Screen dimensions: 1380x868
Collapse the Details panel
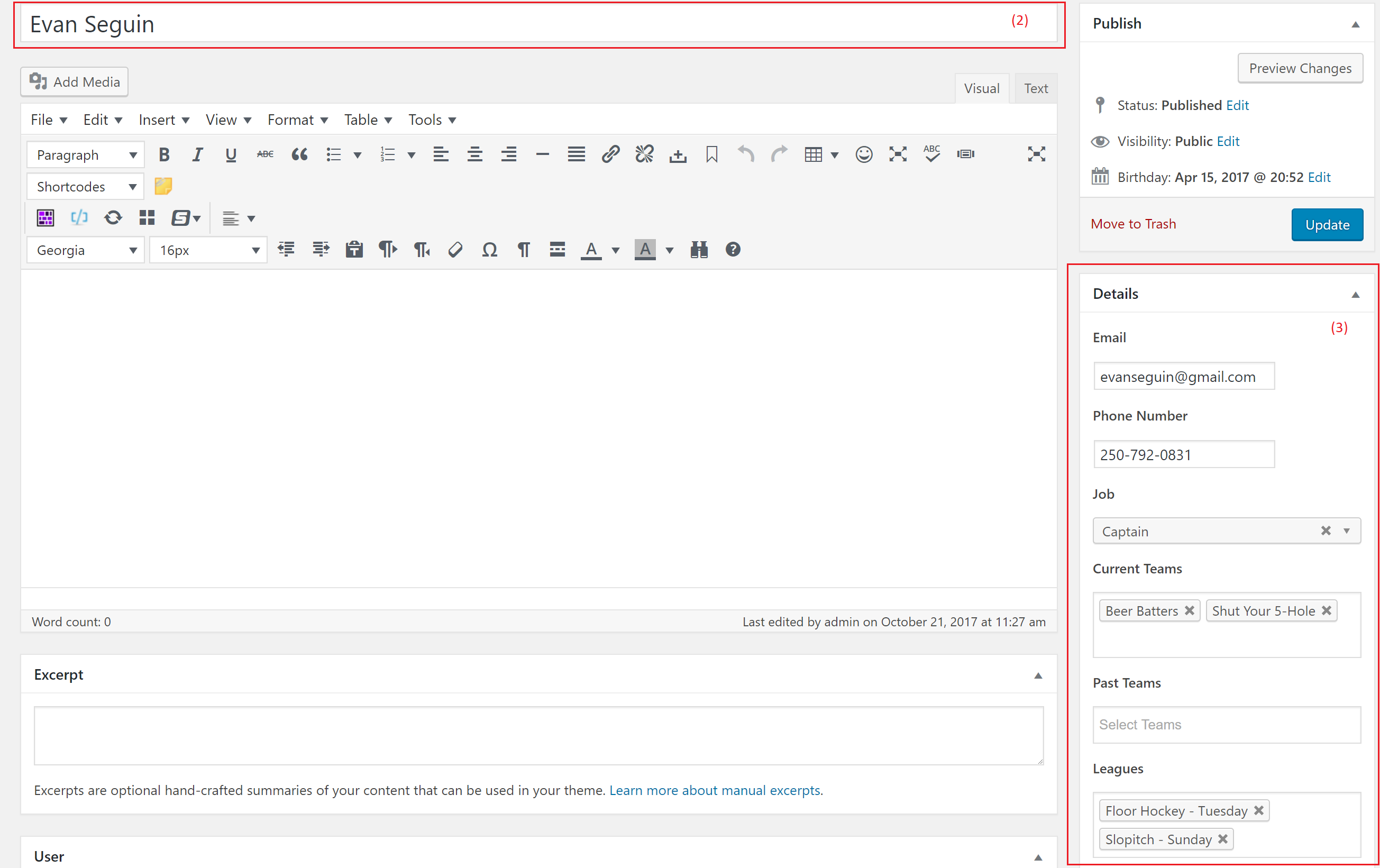[x=1355, y=295]
